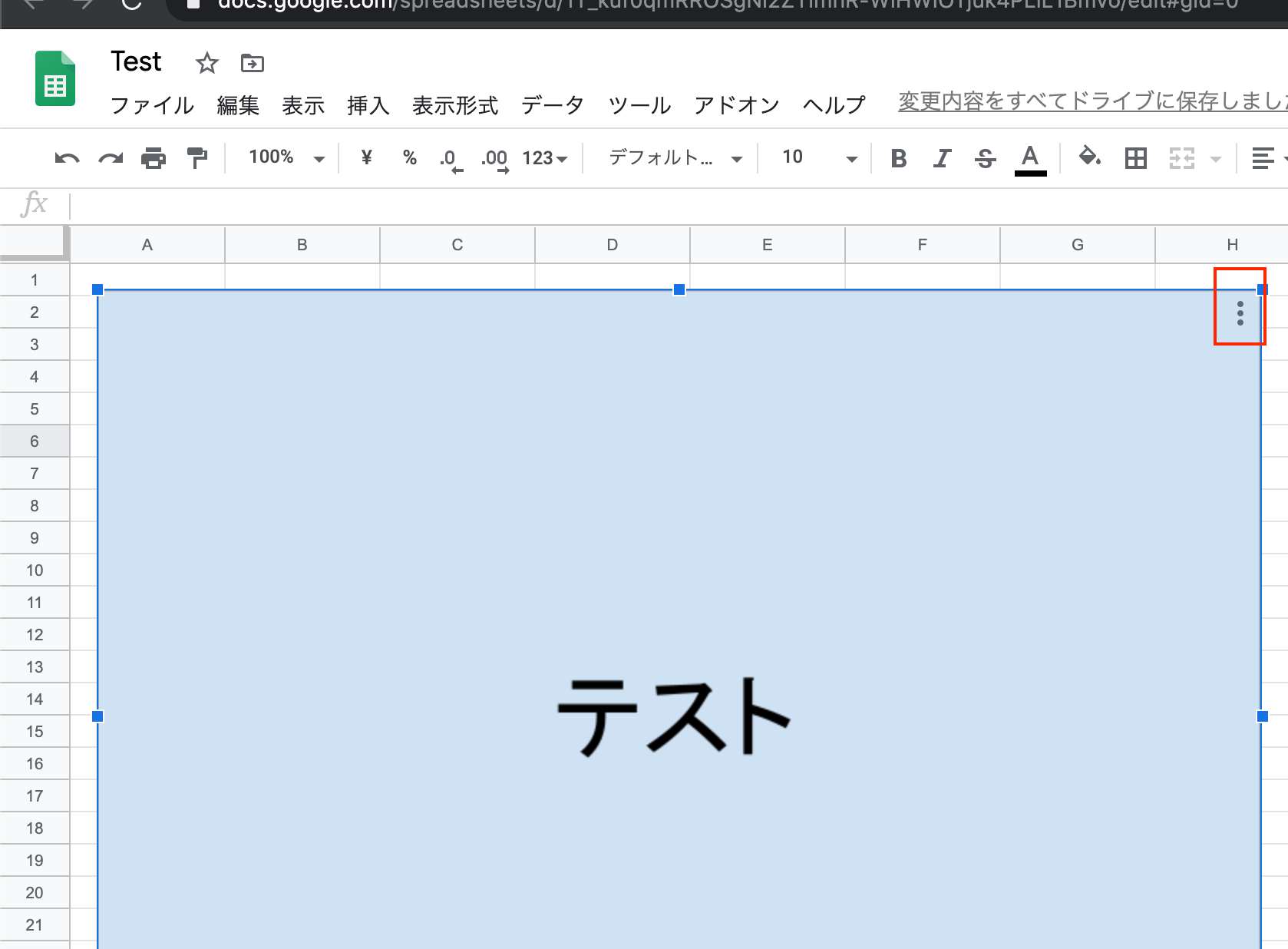Expand merge cells options arrow
Viewport: 1288px width, 949px height.
coord(1216,159)
